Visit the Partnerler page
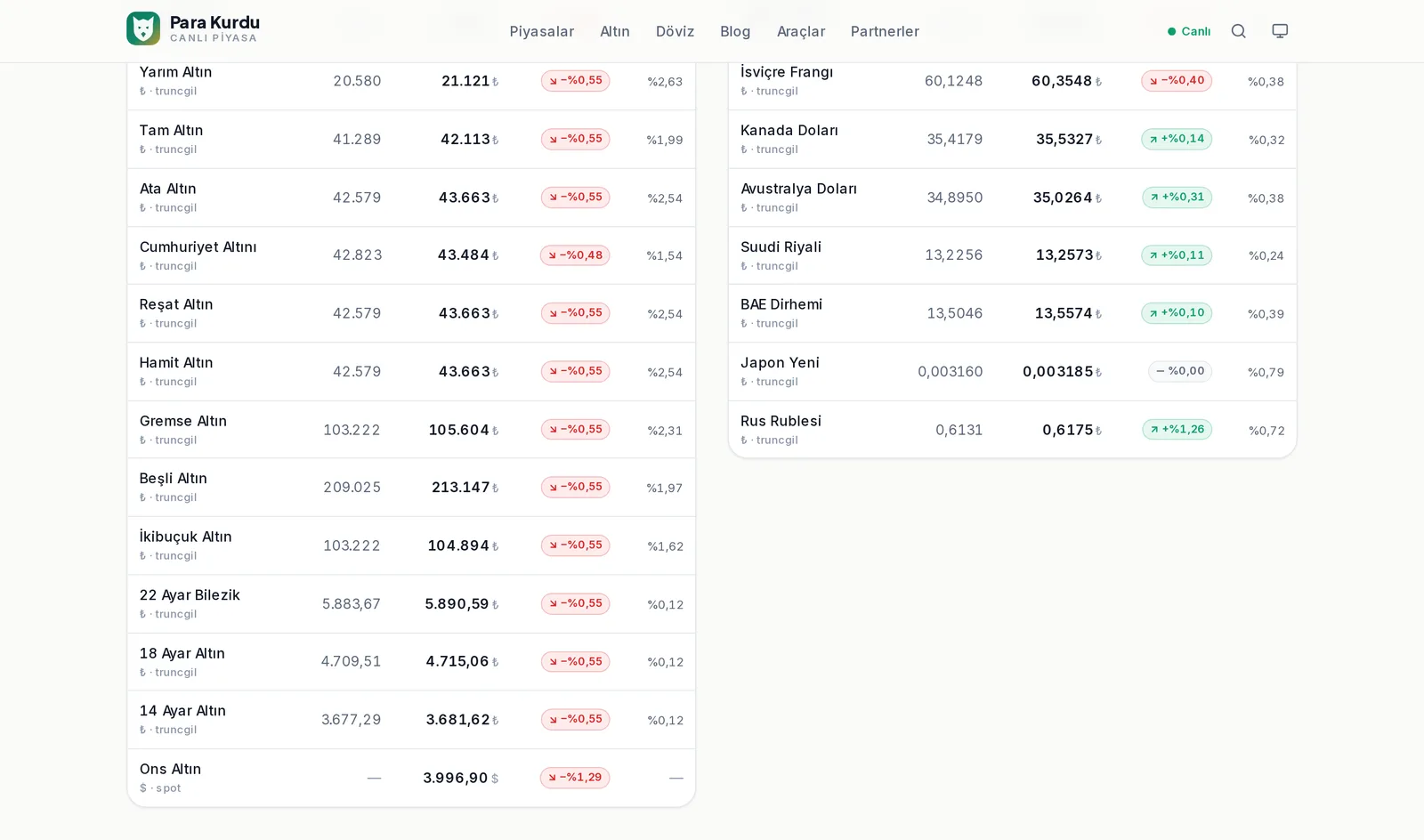The width and height of the screenshot is (1424, 840). pos(885,31)
